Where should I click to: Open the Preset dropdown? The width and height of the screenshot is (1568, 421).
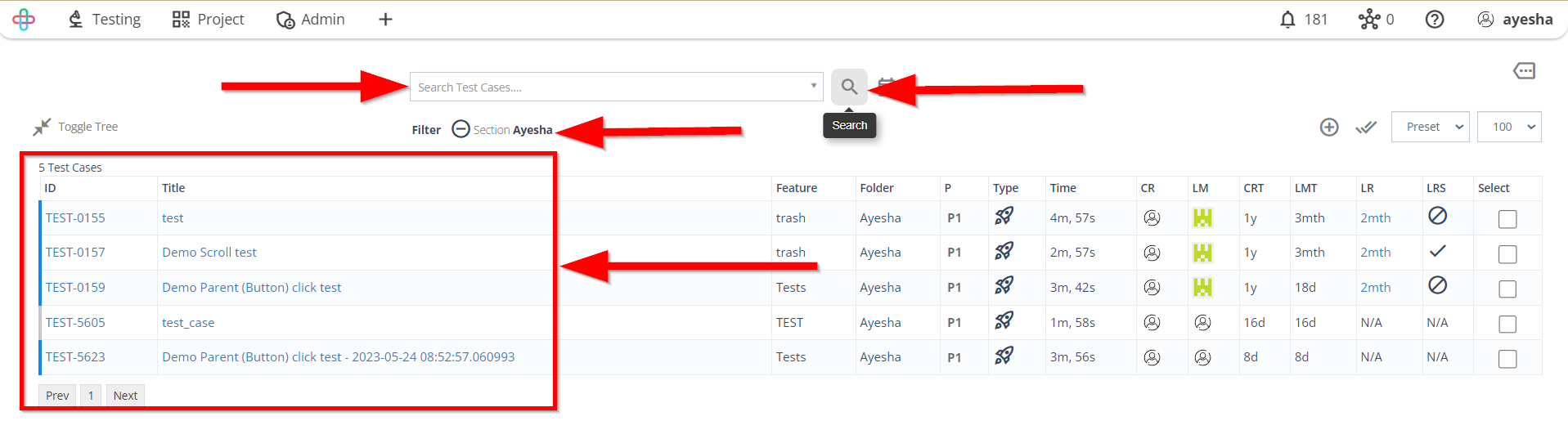point(1430,127)
